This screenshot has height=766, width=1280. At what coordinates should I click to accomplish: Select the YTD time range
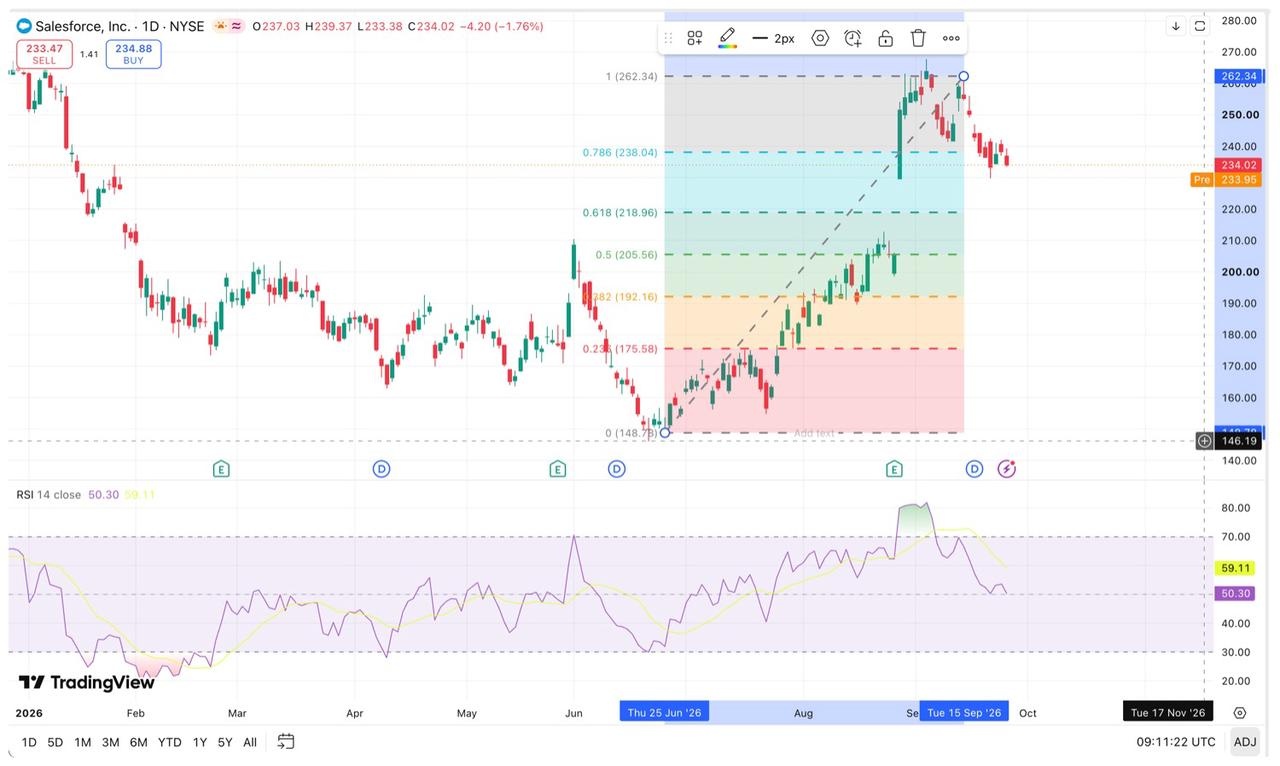click(x=169, y=742)
